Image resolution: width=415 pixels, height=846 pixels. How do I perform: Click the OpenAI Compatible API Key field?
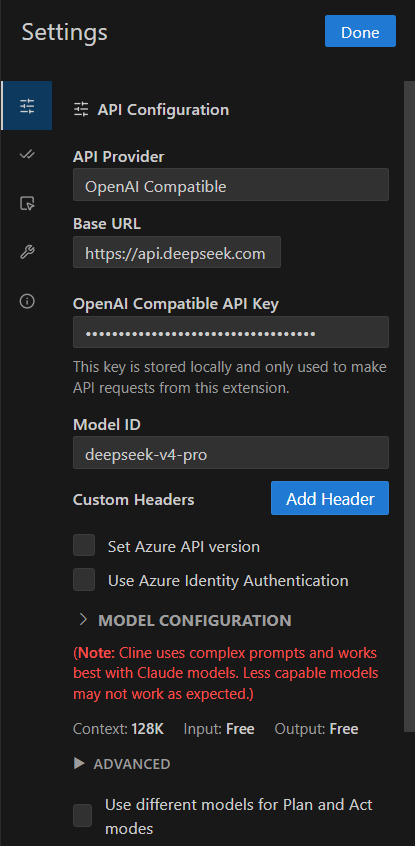point(231,332)
